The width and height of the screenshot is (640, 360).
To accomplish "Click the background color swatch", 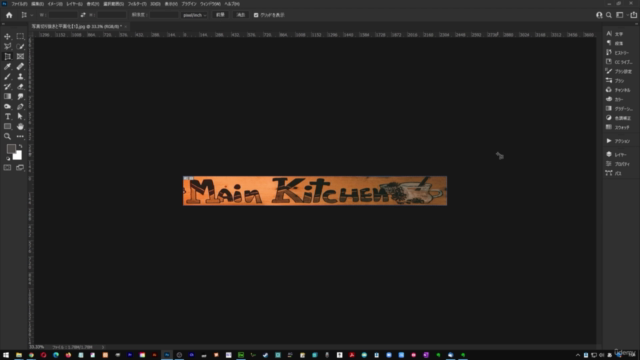I will point(18,156).
